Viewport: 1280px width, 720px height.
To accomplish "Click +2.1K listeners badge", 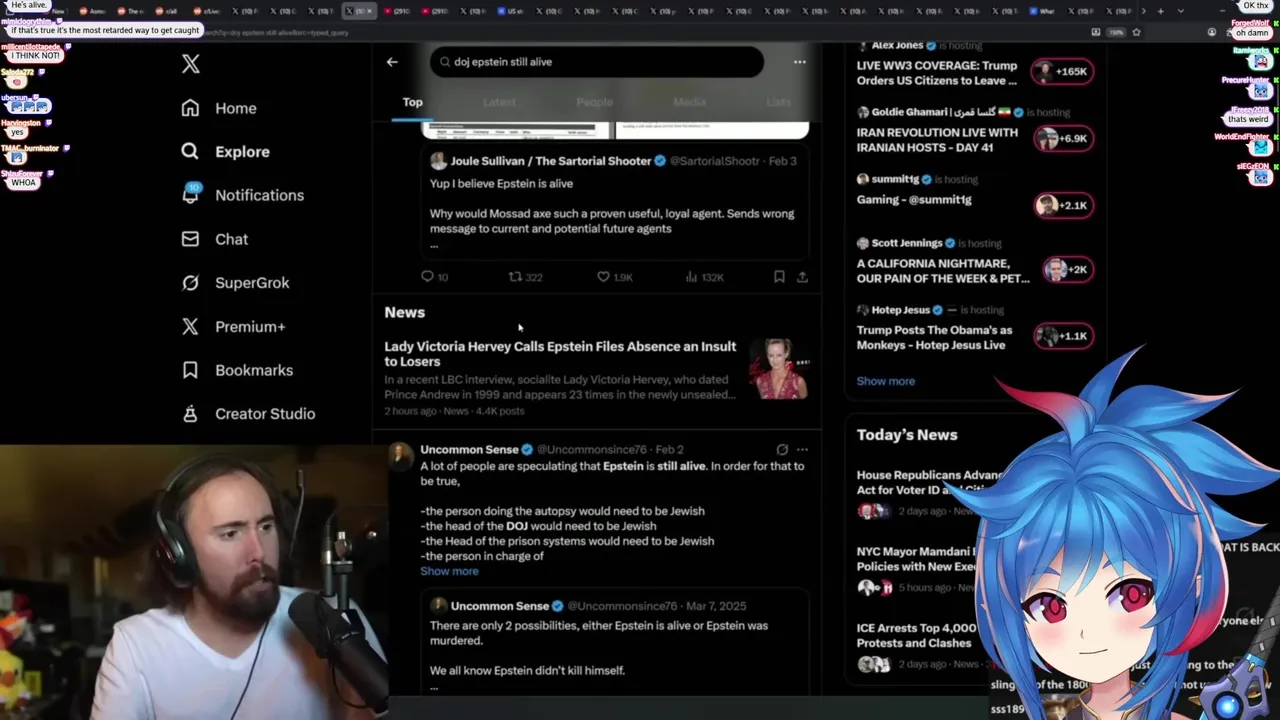I will 1064,205.
